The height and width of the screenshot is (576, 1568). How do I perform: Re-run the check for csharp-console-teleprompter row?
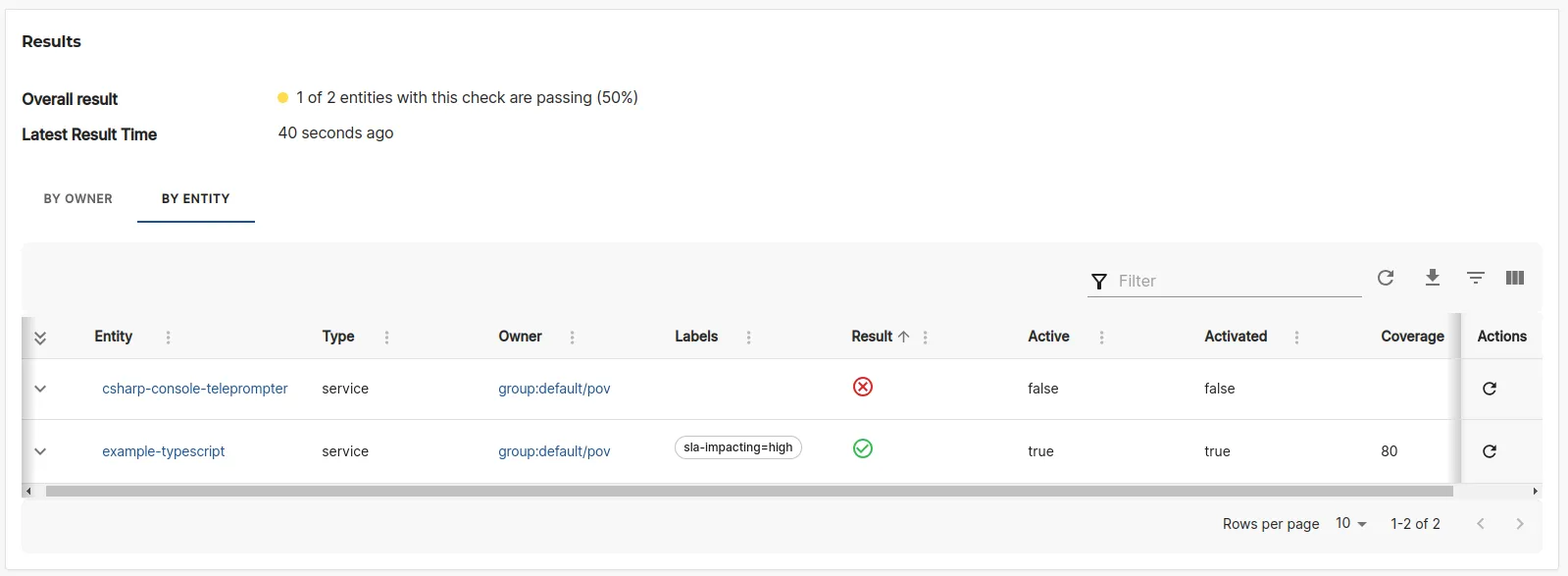[x=1489, y=389]
